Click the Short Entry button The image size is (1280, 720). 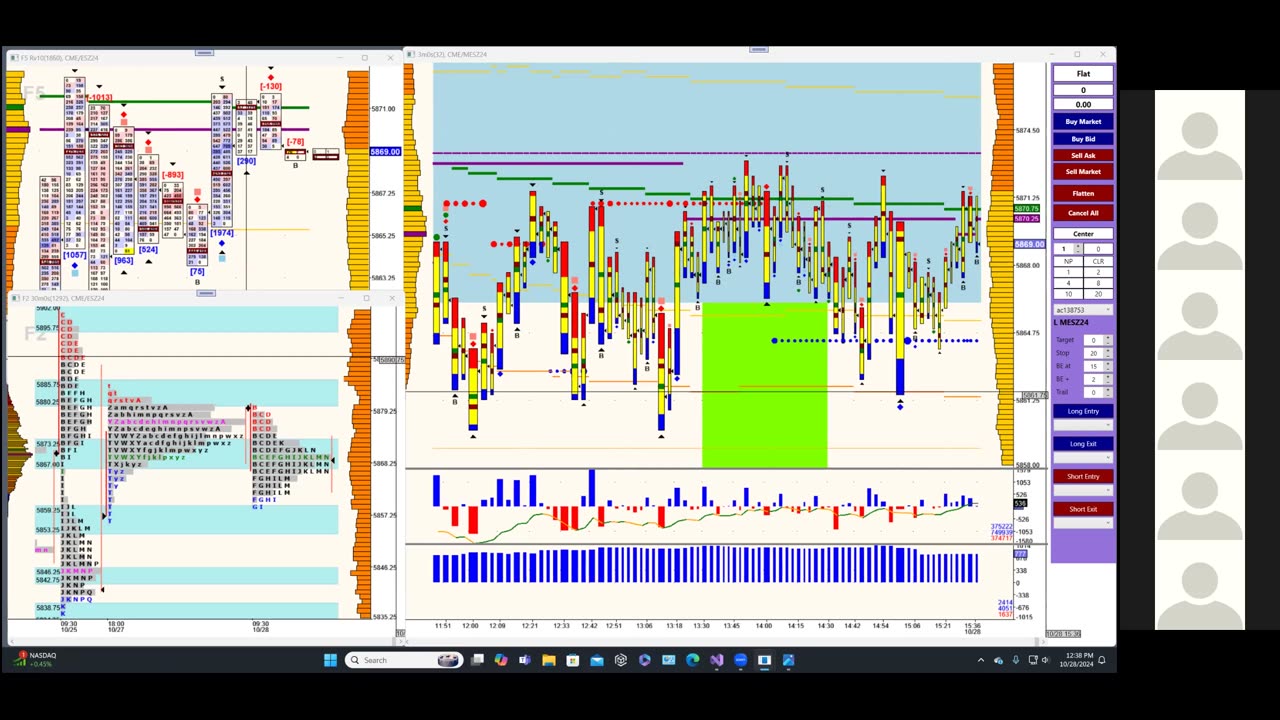tap(1083, 476)
